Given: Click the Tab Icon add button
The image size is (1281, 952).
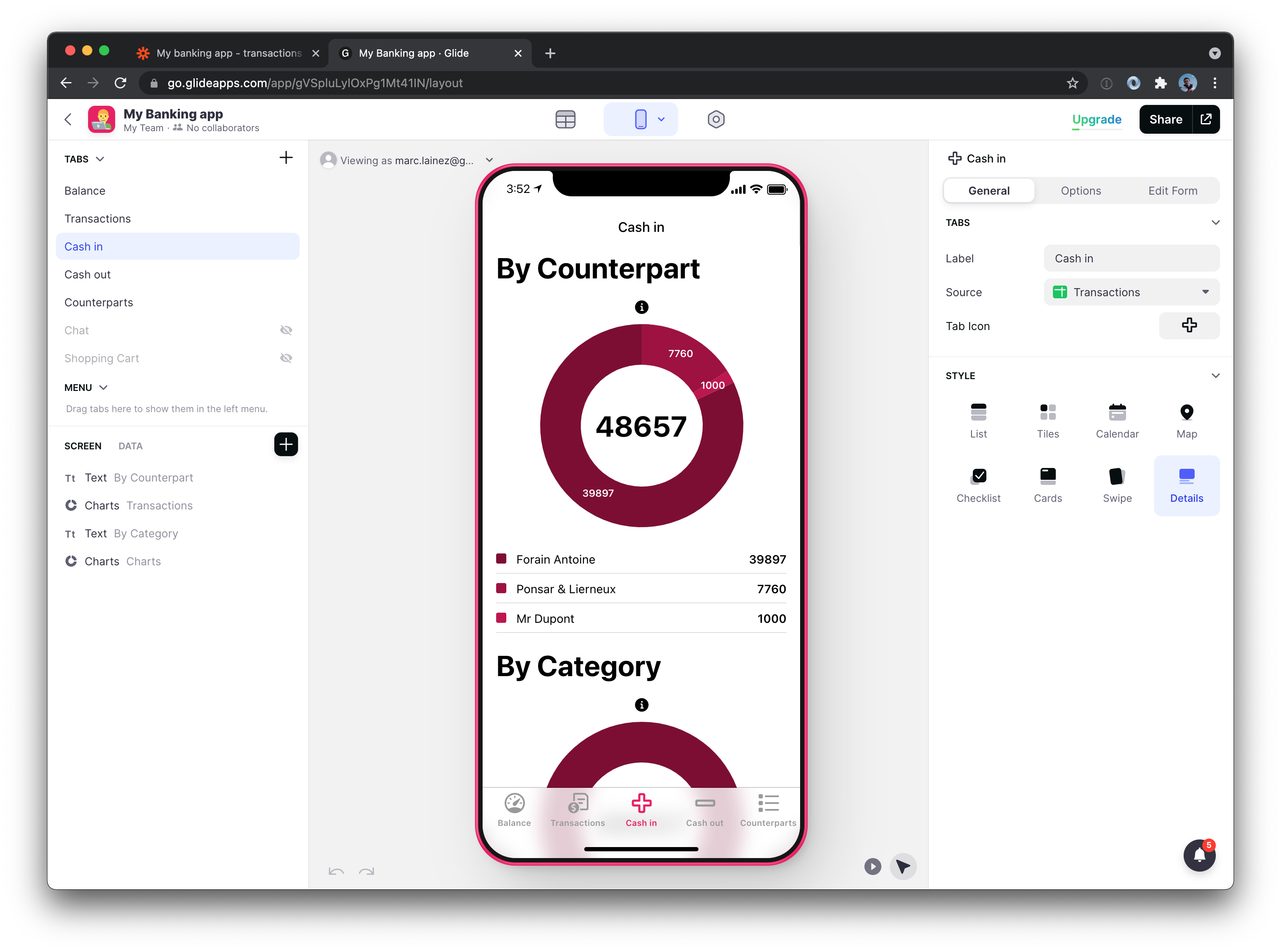Looking at the screenshot, I should coord(1189,326).
